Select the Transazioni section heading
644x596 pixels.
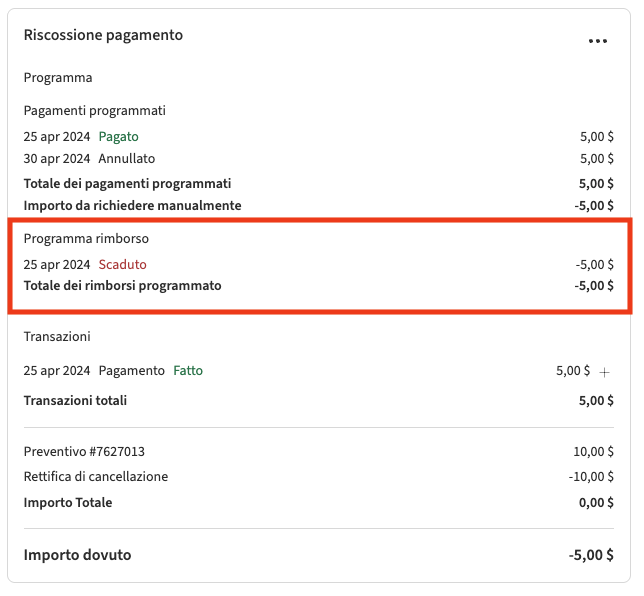57,336
